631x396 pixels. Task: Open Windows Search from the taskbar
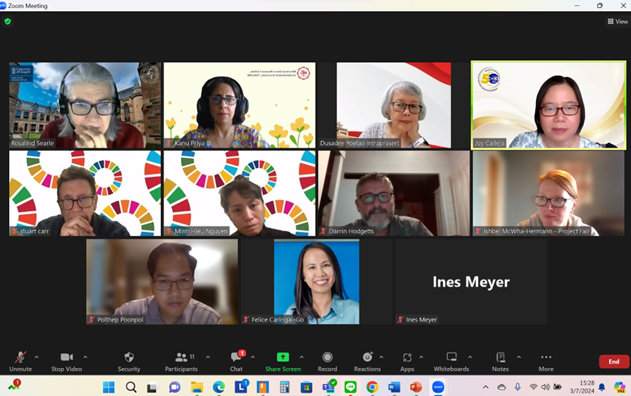[131, 387]
